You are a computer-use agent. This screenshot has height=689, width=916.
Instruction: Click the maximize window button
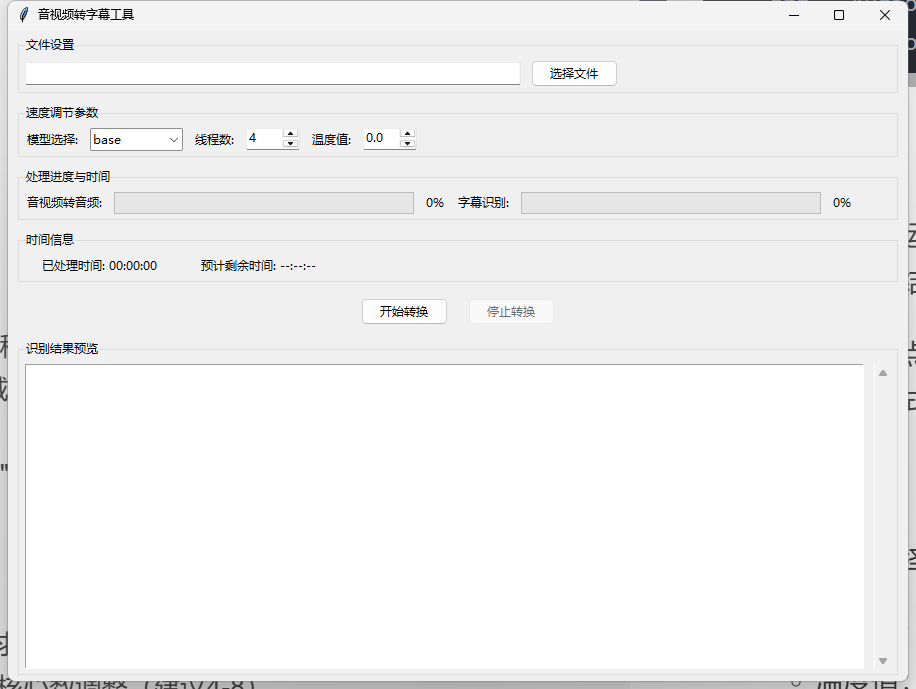838,15
